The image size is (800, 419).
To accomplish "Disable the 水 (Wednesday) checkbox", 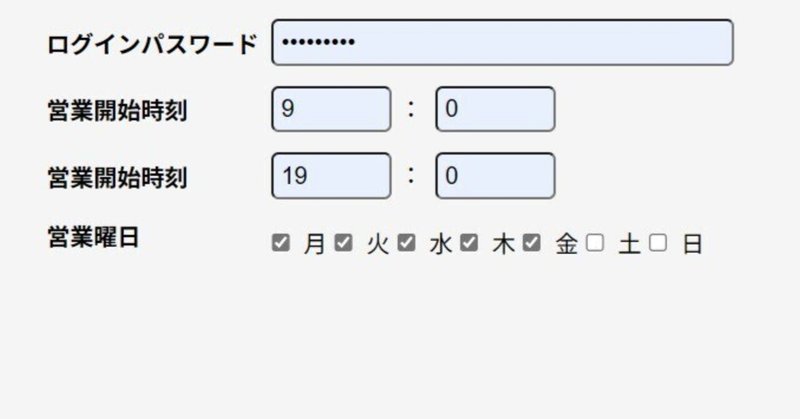I will tap(406, 242).
